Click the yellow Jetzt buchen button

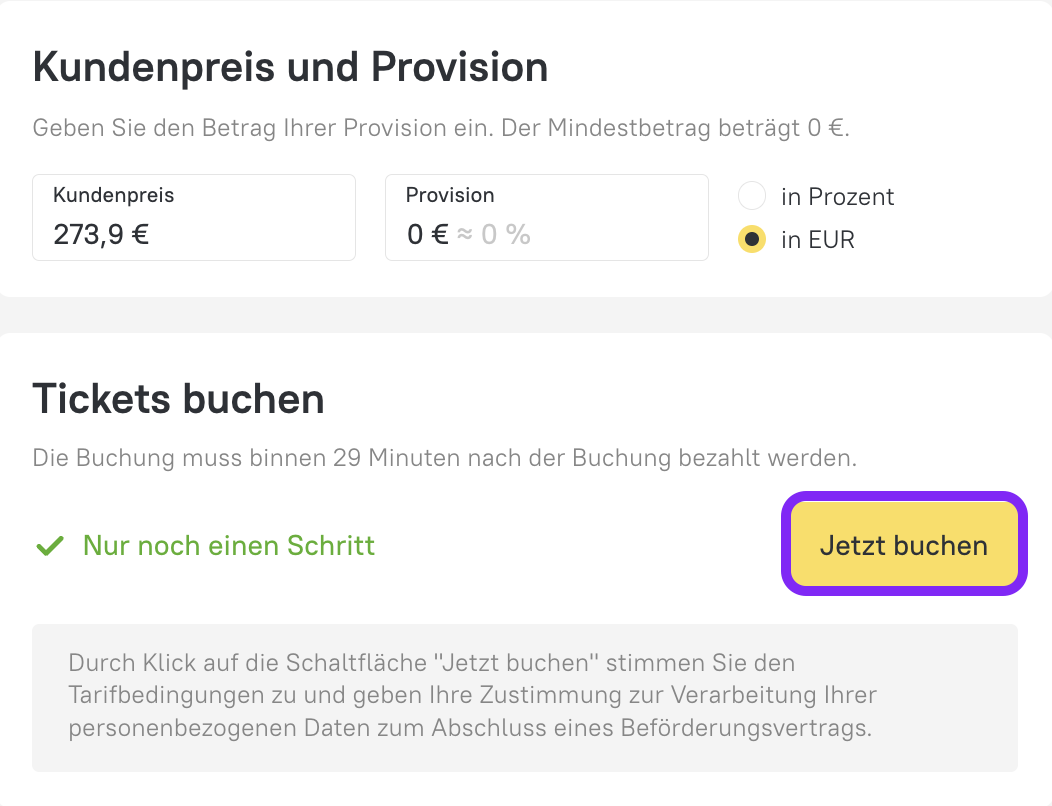(903, 546)
